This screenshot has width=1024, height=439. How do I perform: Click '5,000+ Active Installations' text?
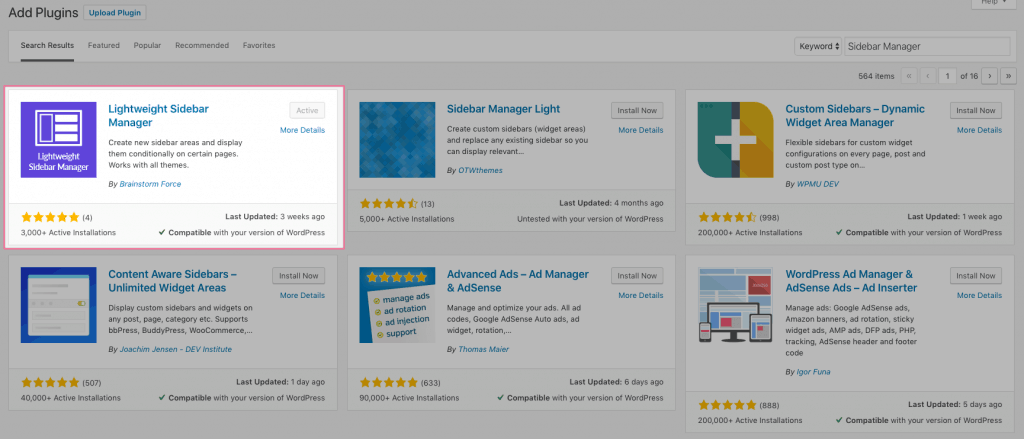[x=407, y=219]
